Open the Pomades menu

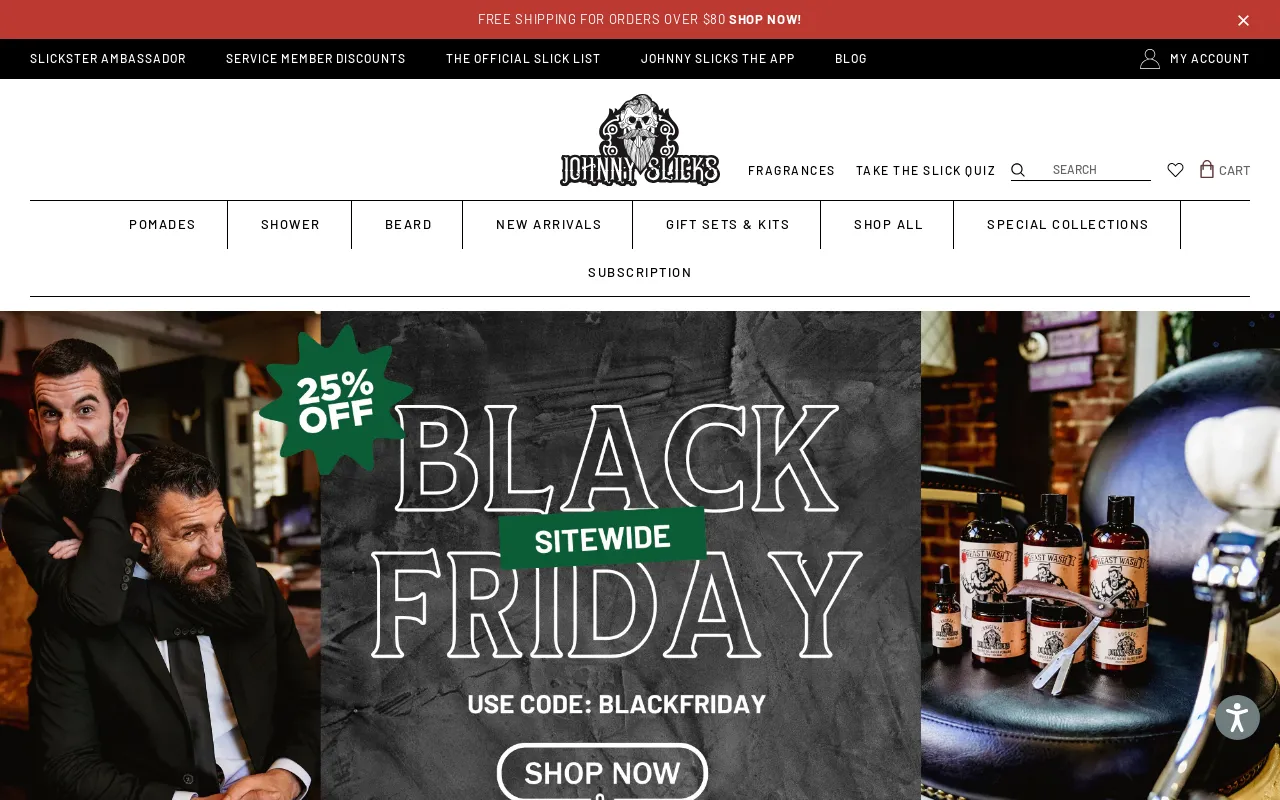click(x=162, y=224)
